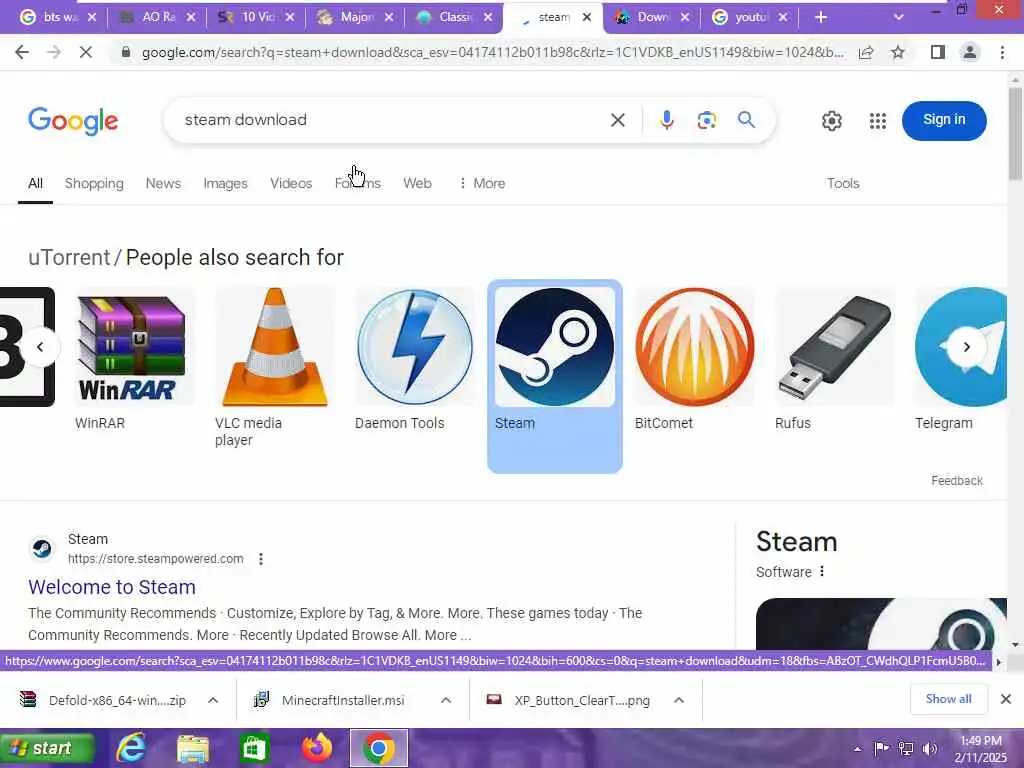1024x768 pixels.
Task: Click the Google logo
Action: coord(73,121)
